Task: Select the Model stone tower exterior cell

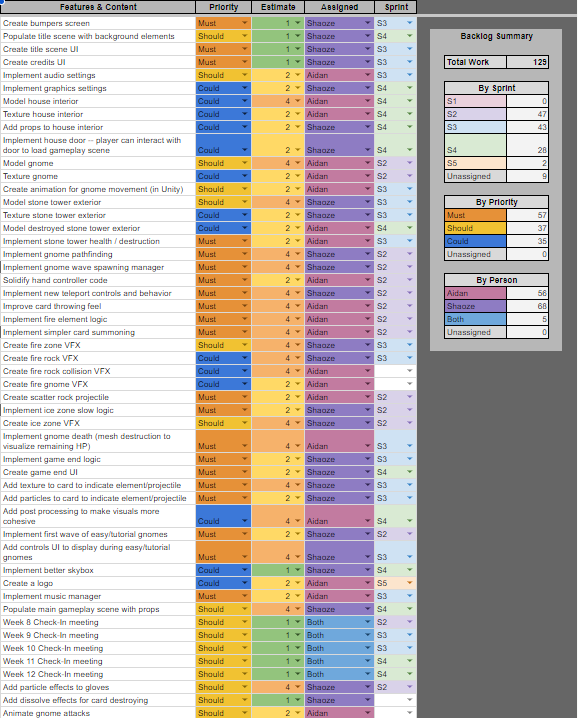Action: tap(98, 202)
